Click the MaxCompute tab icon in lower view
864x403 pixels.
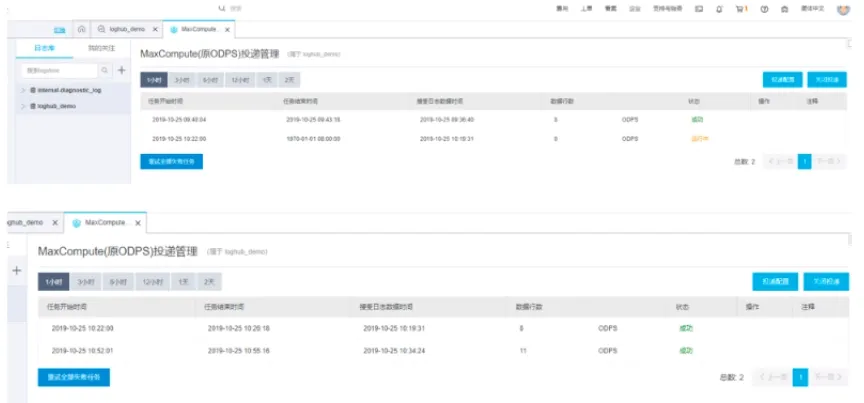(77, 223)
